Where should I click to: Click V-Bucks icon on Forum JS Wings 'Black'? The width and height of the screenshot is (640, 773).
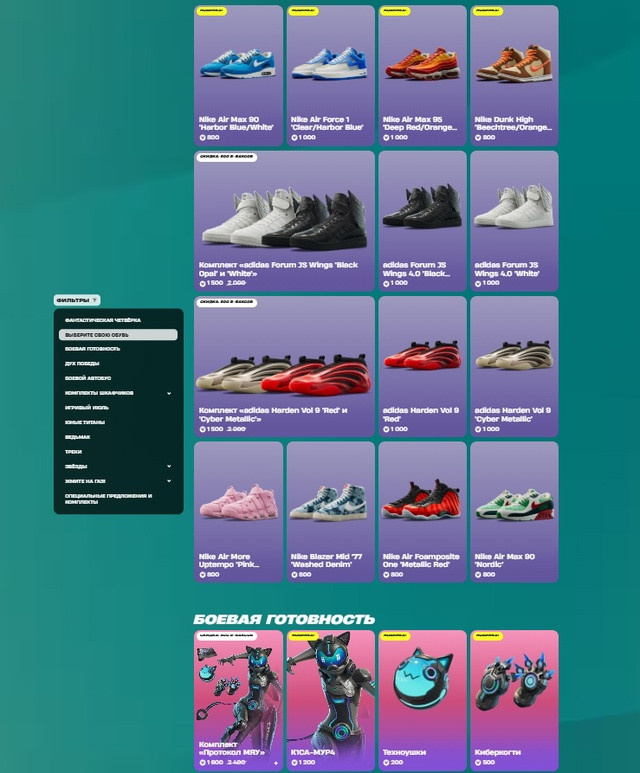[x=386, y=283]
